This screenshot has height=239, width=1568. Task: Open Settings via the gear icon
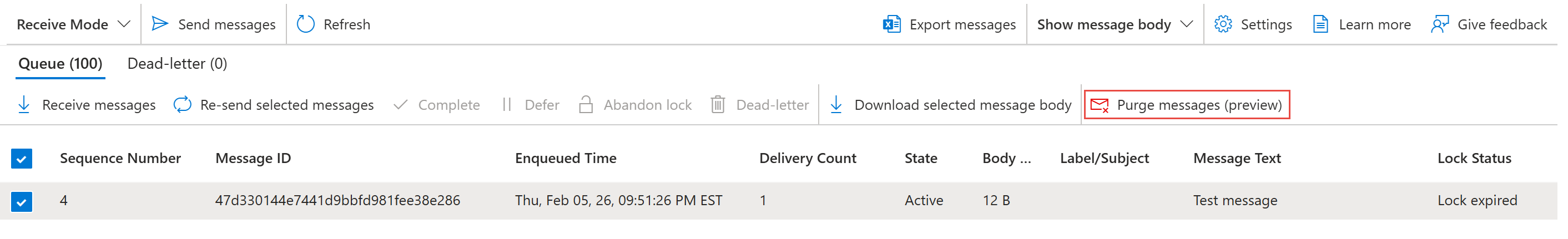coord(1223,24)
